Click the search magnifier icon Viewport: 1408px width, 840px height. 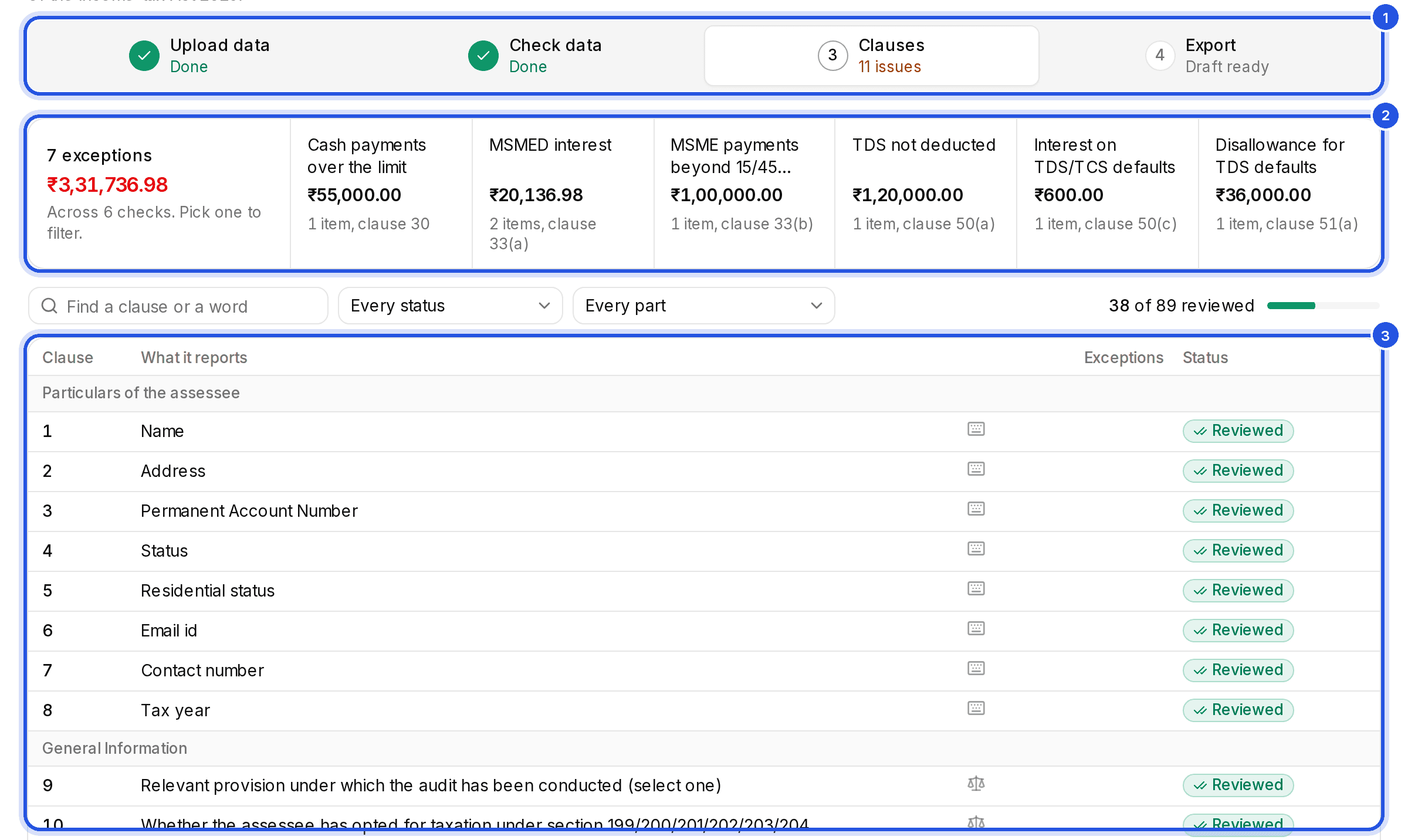point(49,306)
